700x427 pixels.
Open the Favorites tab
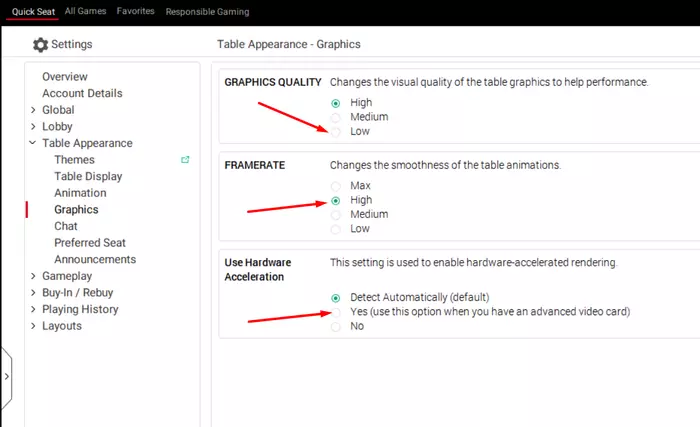click(135, 11)
